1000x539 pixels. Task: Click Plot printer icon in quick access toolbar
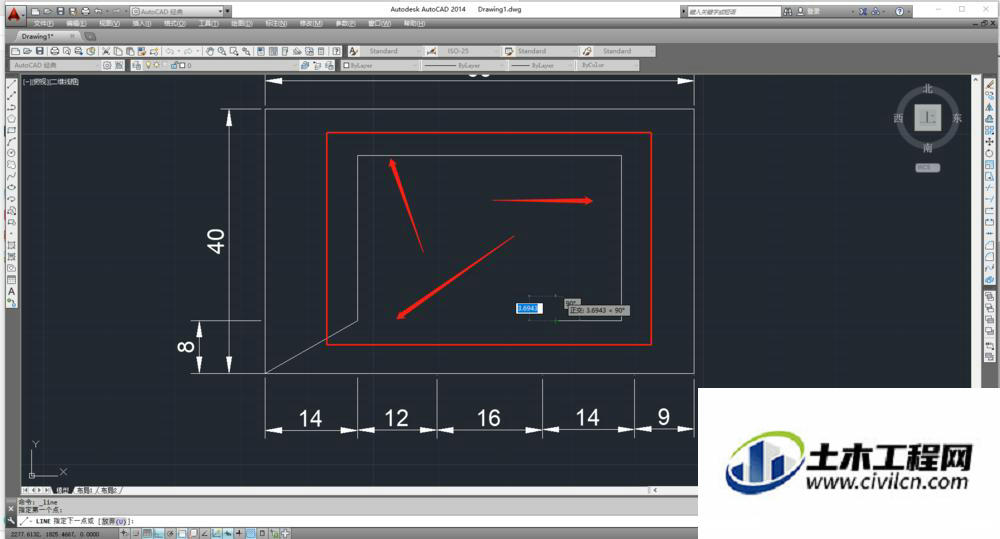[x=85, y=11]
